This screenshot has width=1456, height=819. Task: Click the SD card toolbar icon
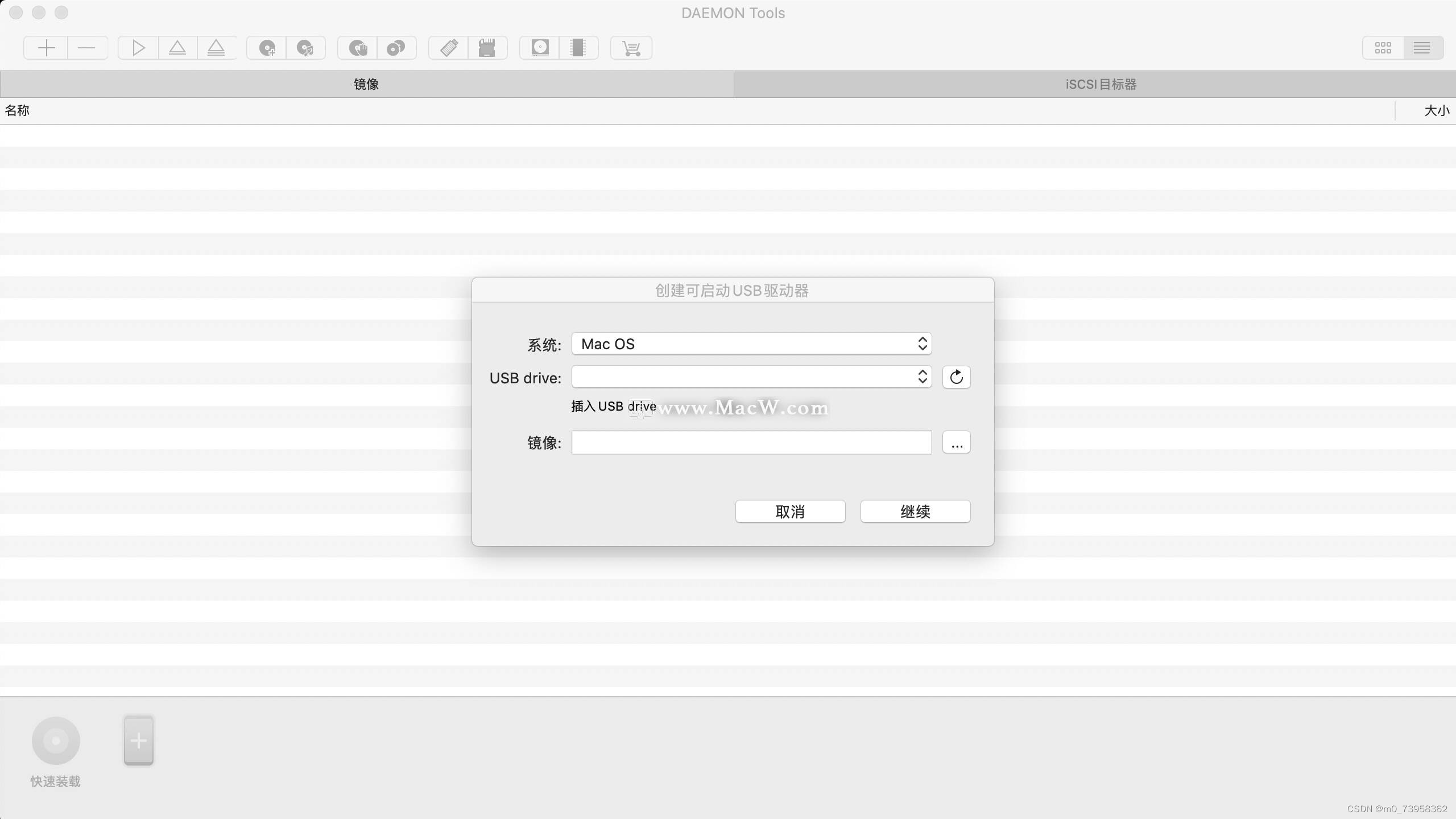[487, 48]
